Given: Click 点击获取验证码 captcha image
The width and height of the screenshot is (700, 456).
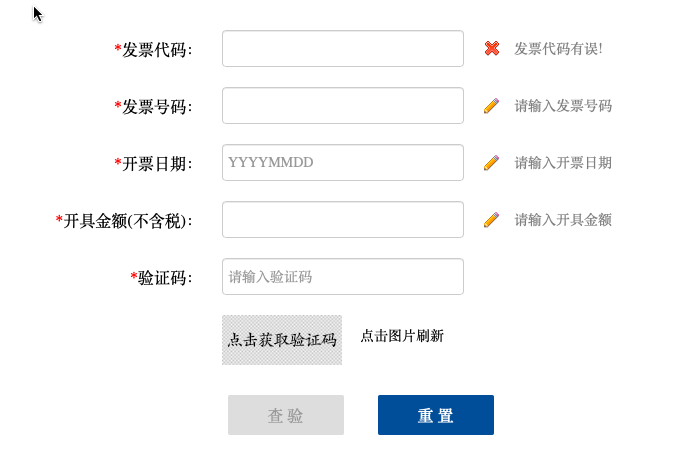Looking at the screenshot, I should pyautogui.click(x=282, y=340).
